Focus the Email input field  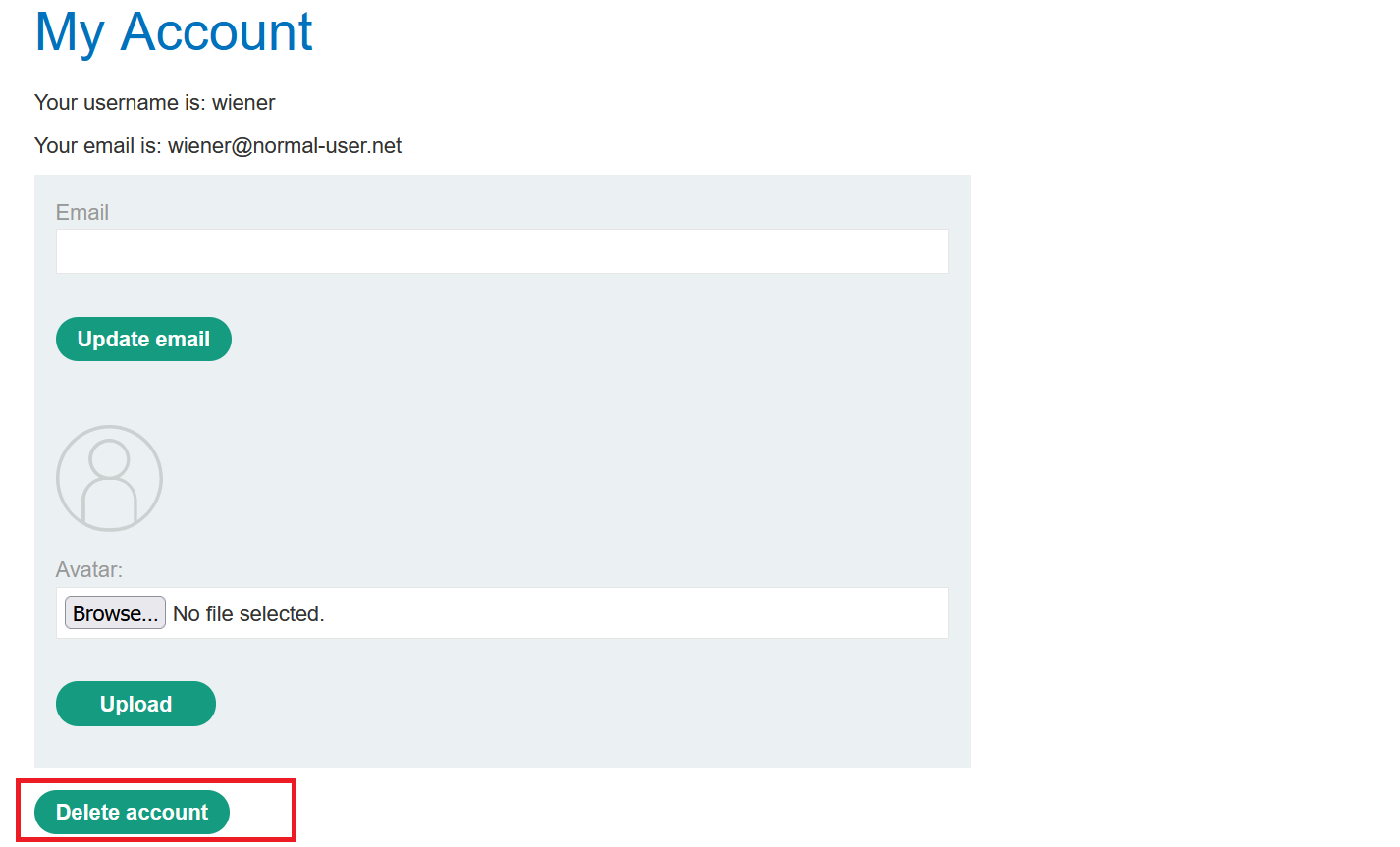[502, 251]
